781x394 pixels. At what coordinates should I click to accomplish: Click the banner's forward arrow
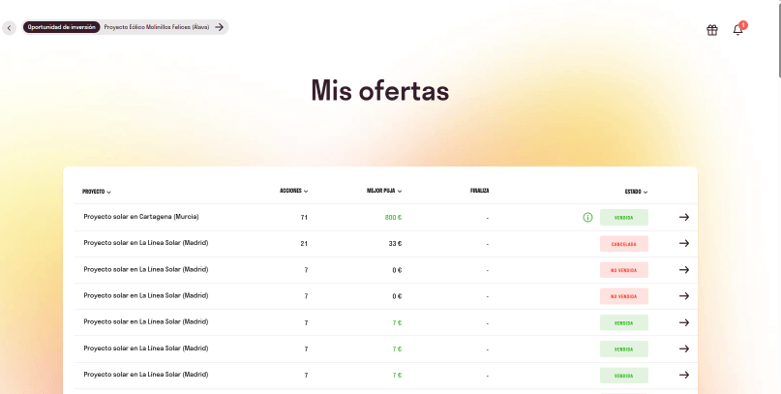pos(219,27)
